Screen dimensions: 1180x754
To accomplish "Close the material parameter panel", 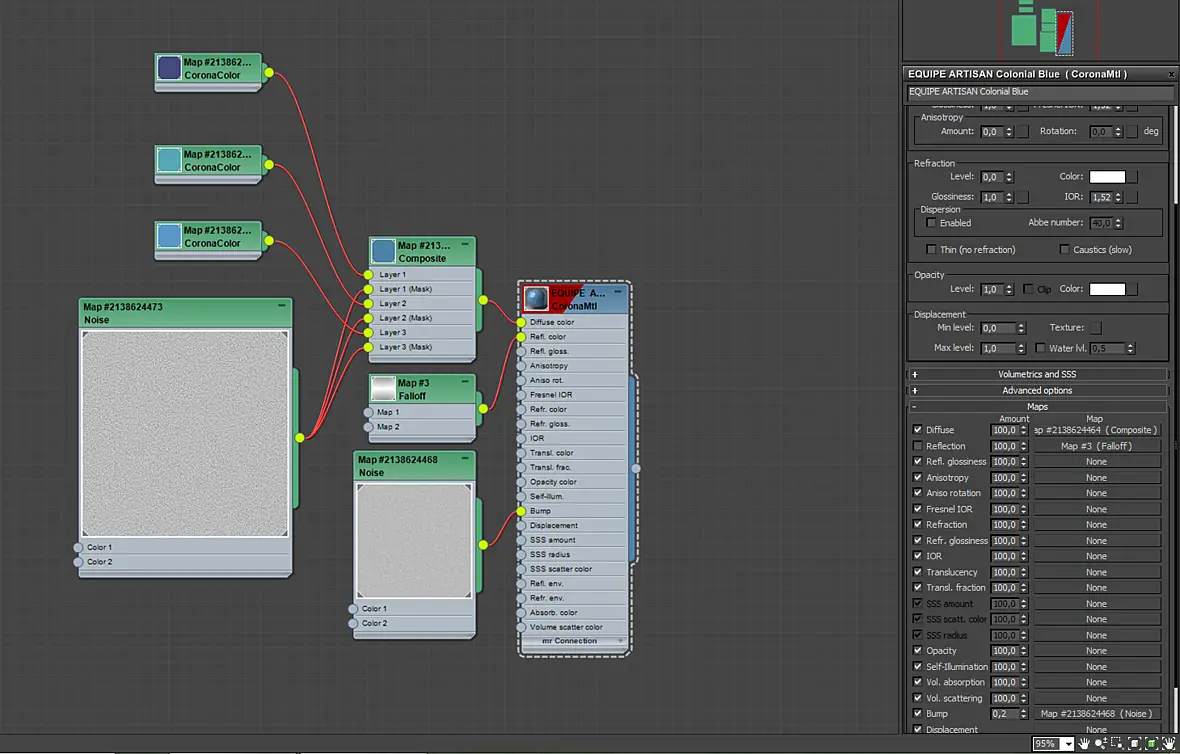I will pyautogui.click(x=1171, y=74).
